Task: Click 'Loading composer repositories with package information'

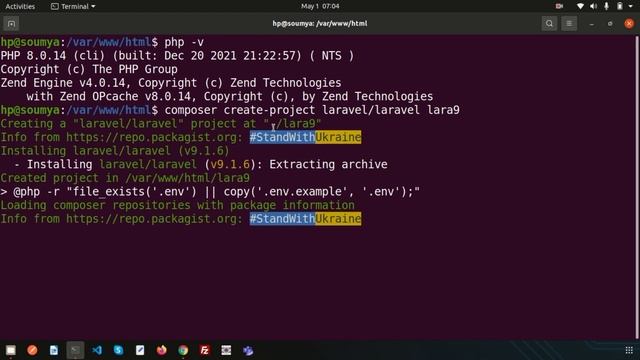Action: click(178, 205)
